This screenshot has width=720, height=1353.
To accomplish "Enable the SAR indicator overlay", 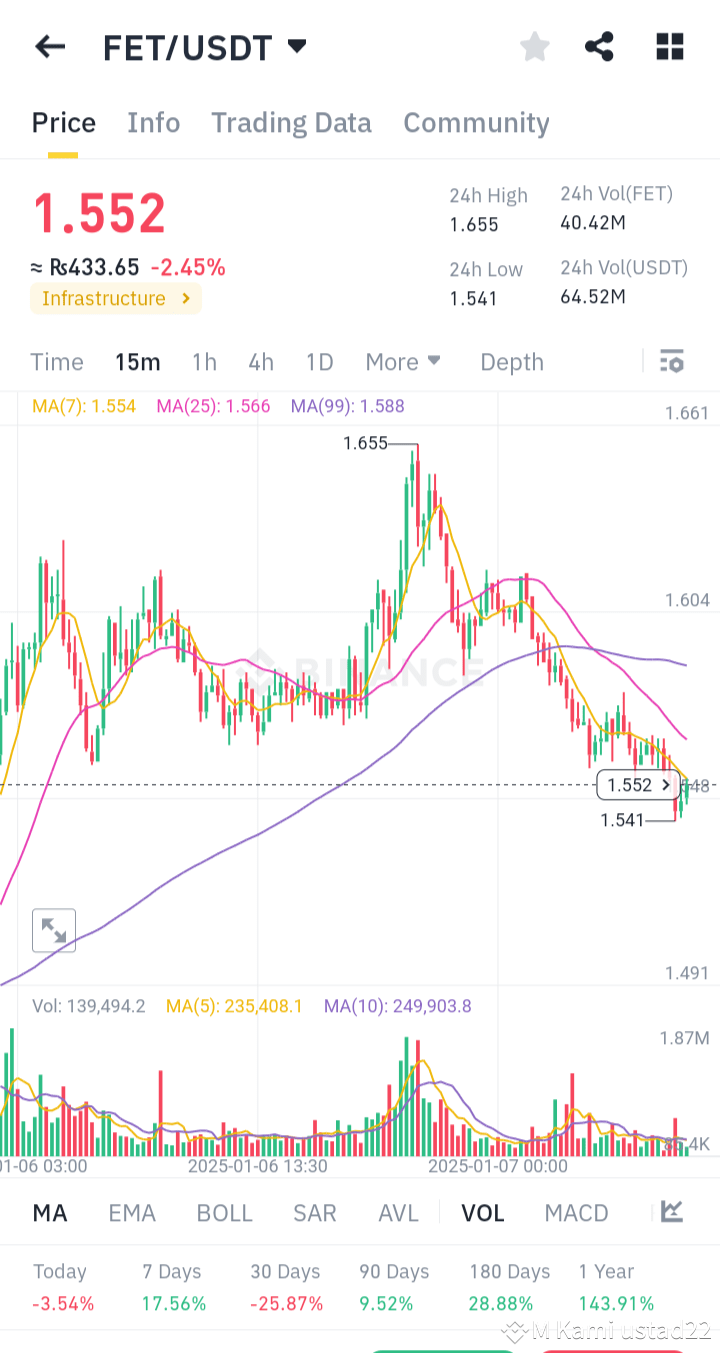I will coord(314,1212).
